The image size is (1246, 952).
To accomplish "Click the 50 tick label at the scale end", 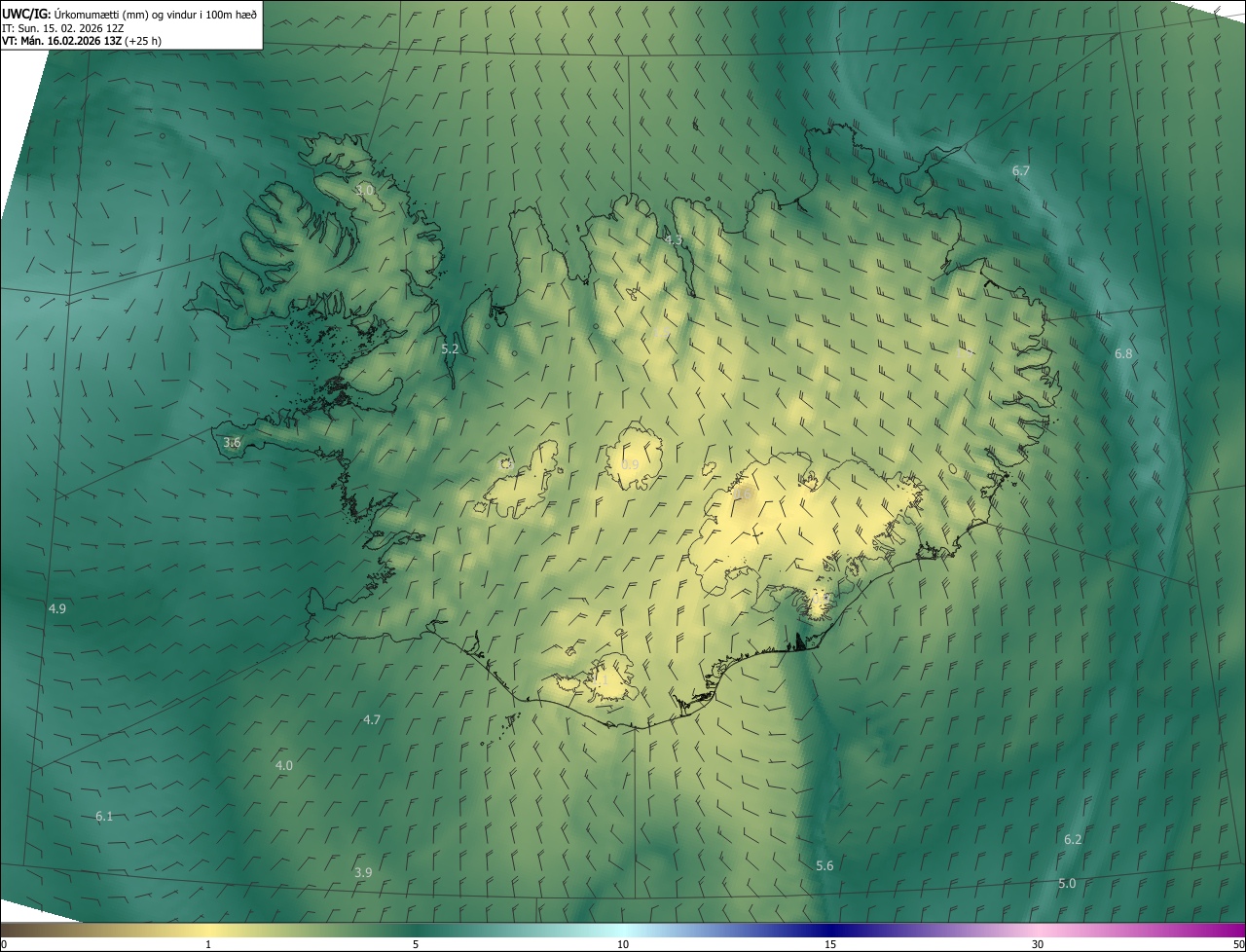I will tap(1238, 944).
